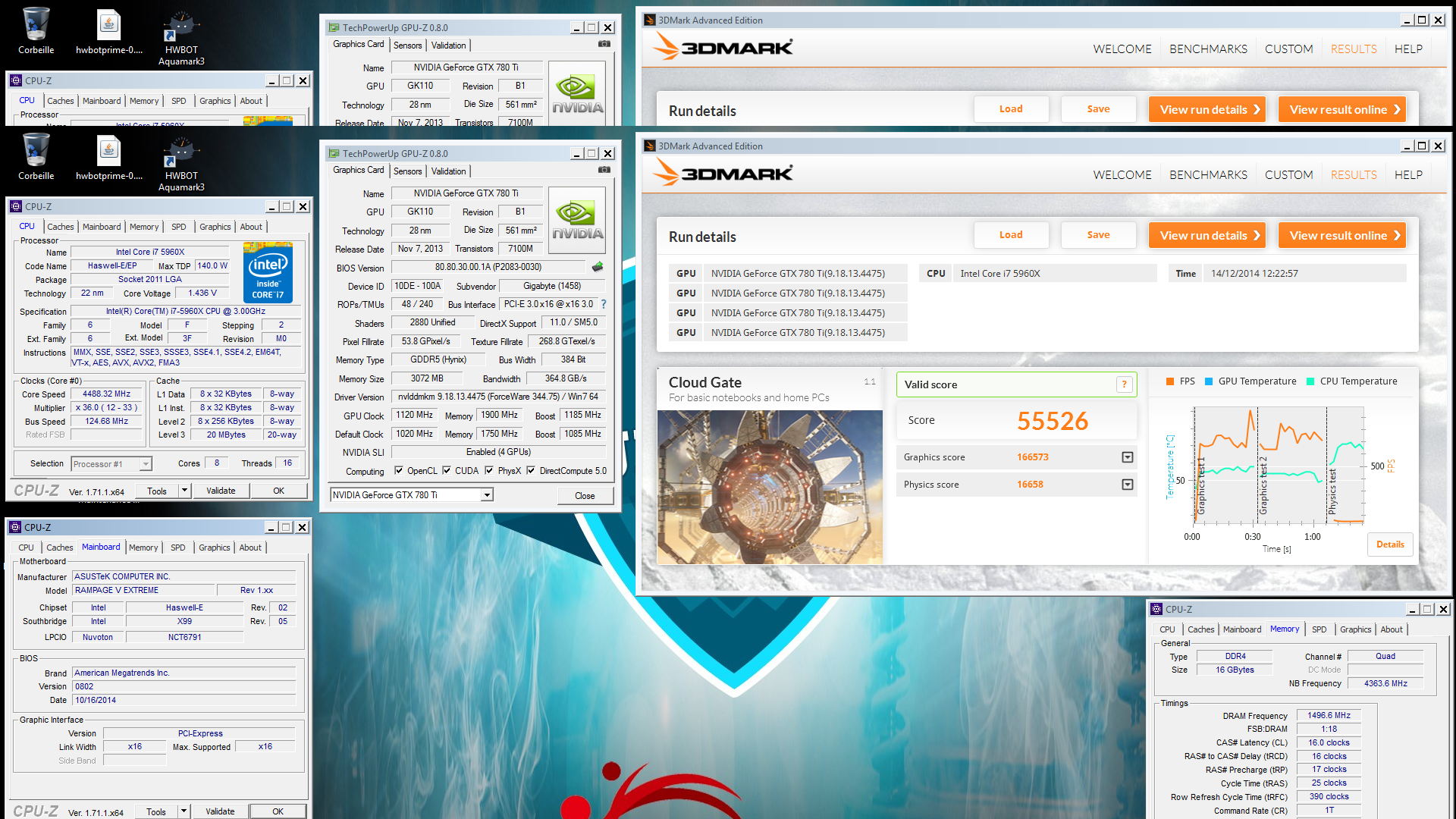Select Corbeille icon directly above CPU-Z Core Speed window

pos(36,157)
